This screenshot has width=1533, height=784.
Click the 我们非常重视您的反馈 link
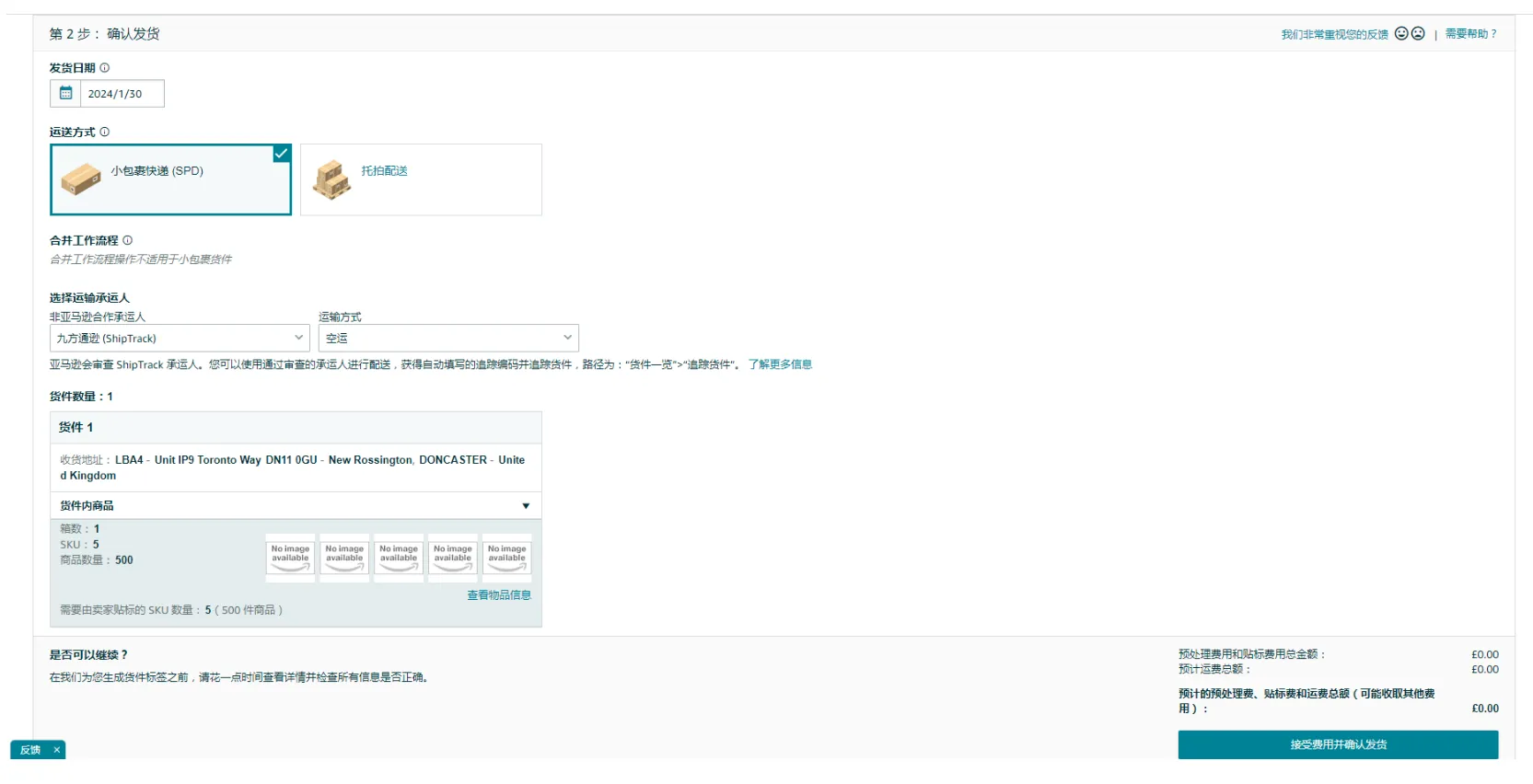[1334, 34]
